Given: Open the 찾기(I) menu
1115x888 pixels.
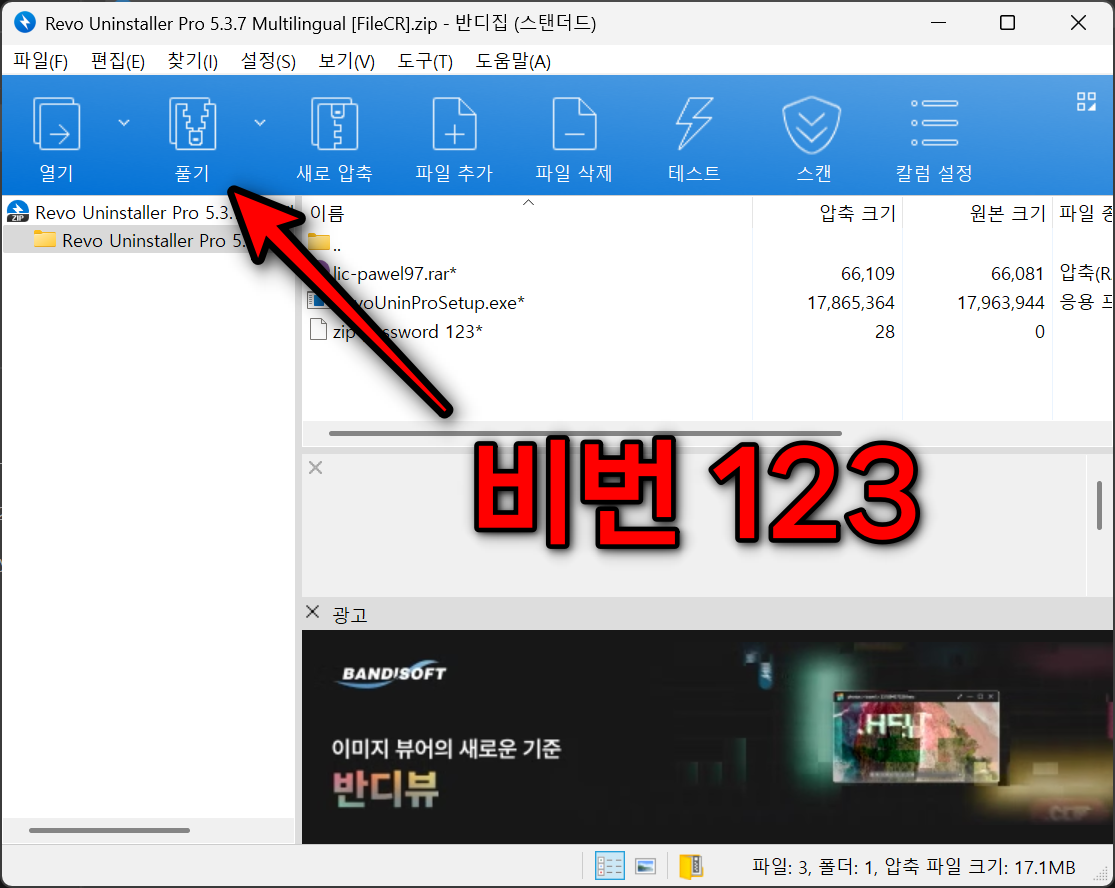Looking at the screenshot, I should [192, 61].
